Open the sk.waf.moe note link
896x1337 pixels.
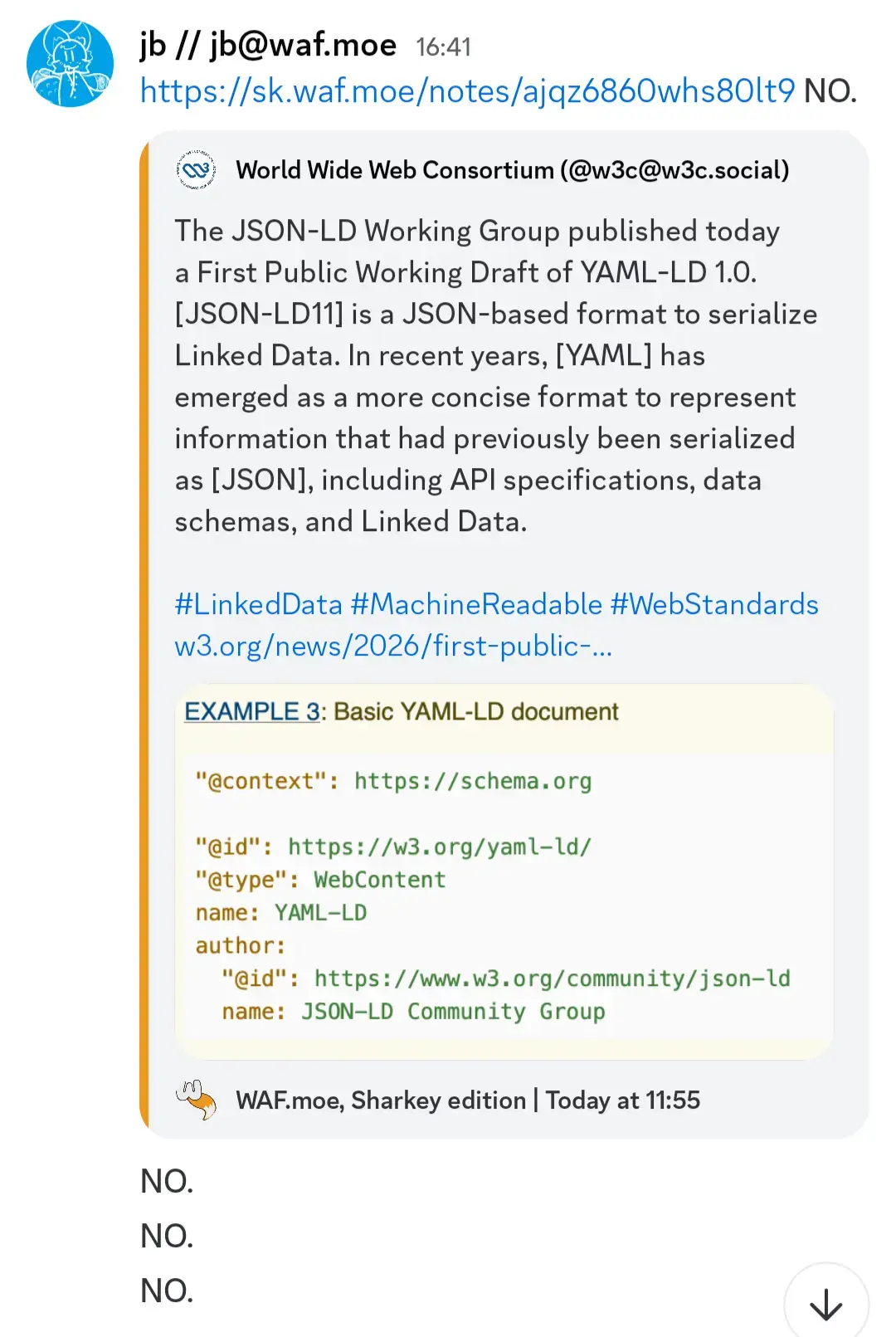(x=467, y=90)
